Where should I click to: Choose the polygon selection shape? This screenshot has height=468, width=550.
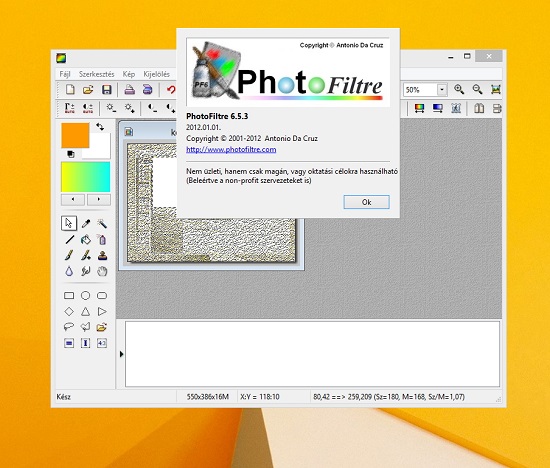[86, 327]
